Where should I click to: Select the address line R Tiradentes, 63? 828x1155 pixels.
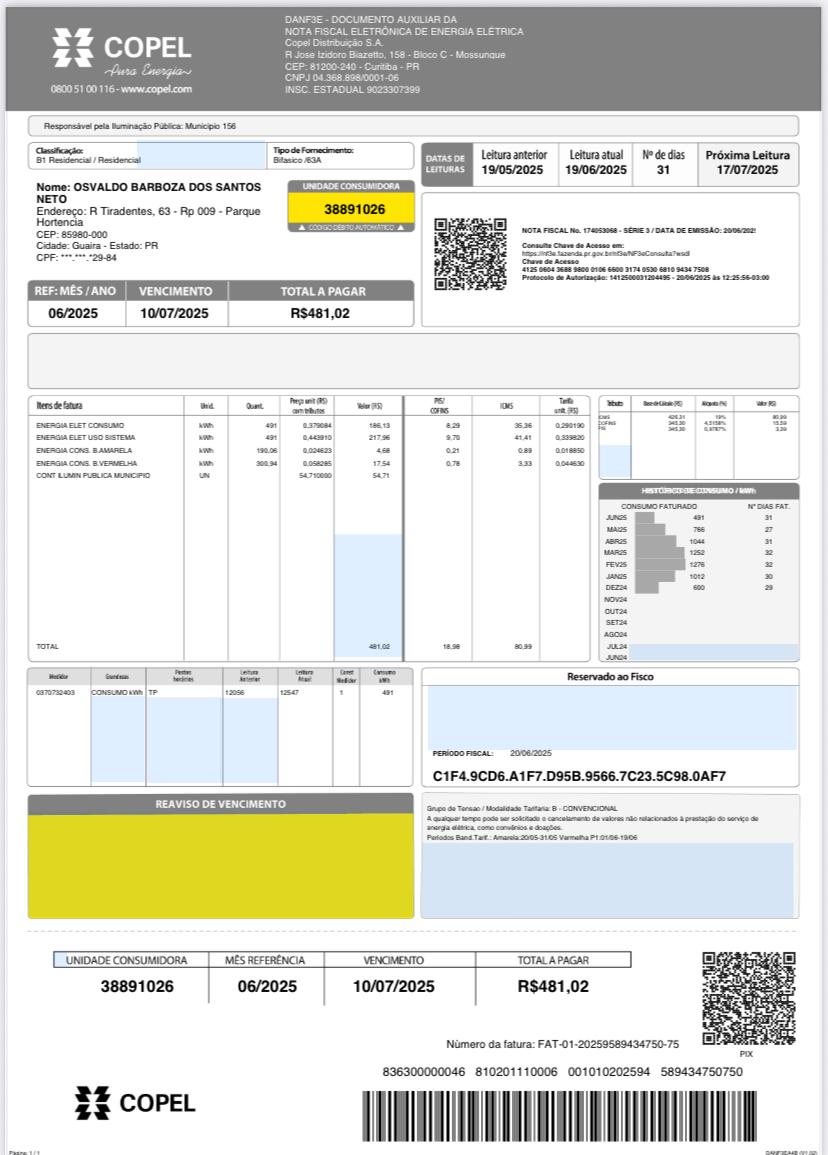point(148,217)
